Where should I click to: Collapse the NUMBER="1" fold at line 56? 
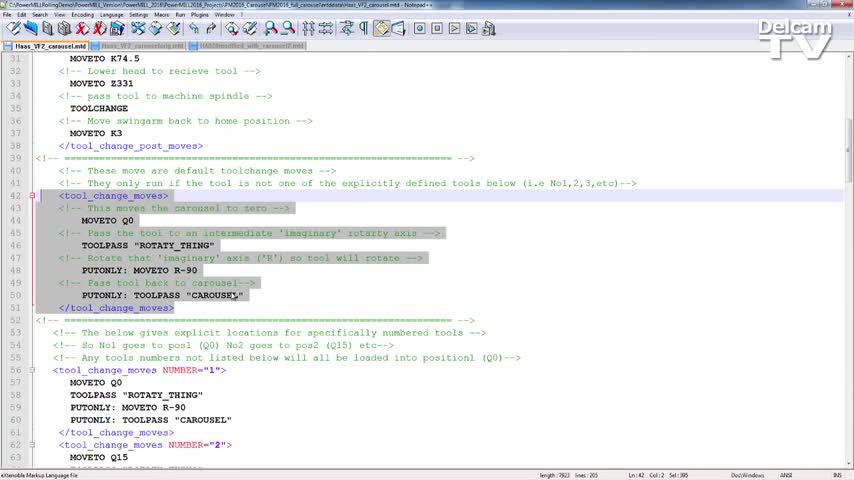pyautogui.click(x=32, y=370)
